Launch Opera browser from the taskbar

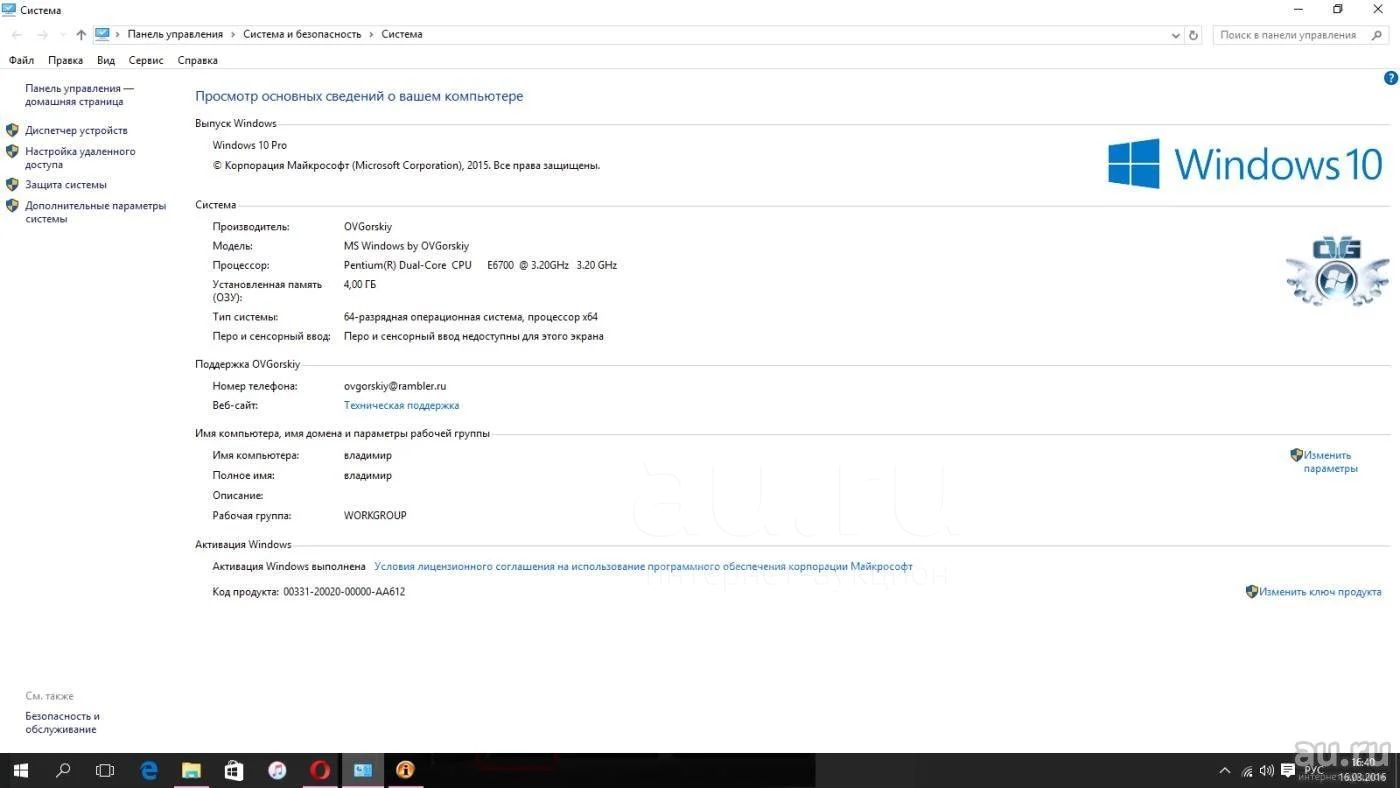coord(320,771)
